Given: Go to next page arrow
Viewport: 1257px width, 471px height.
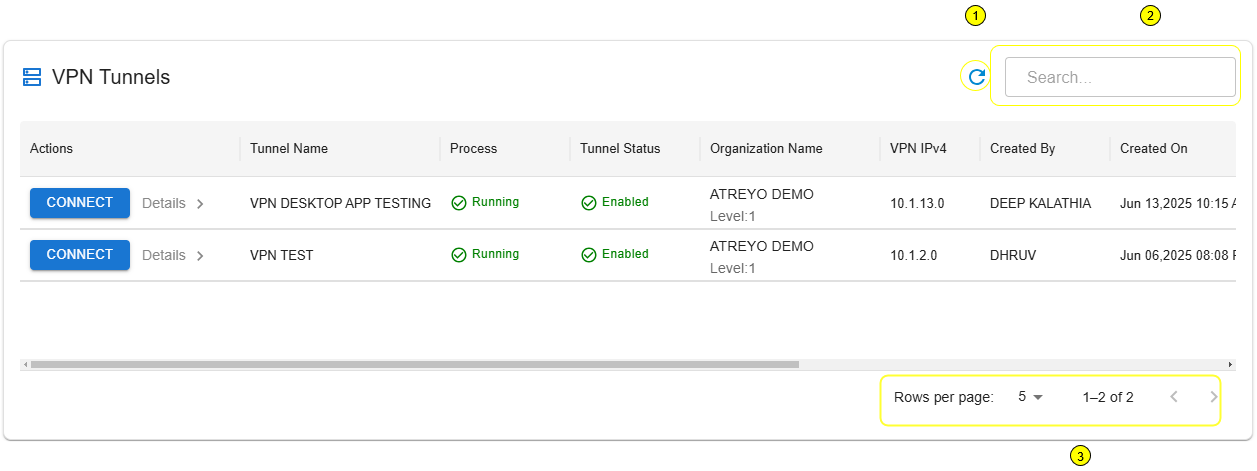Looking at the screenshot, I should click(x=1213, y=397).
